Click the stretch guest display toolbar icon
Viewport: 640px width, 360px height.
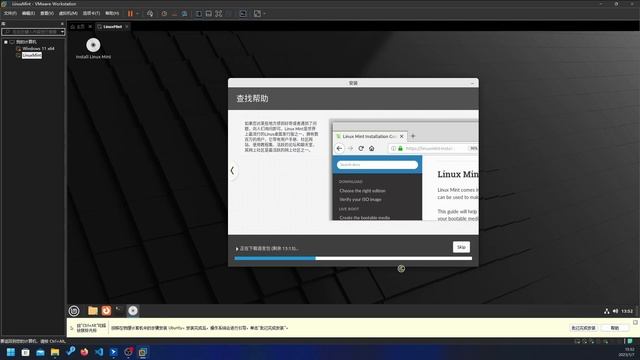[257, 13]
